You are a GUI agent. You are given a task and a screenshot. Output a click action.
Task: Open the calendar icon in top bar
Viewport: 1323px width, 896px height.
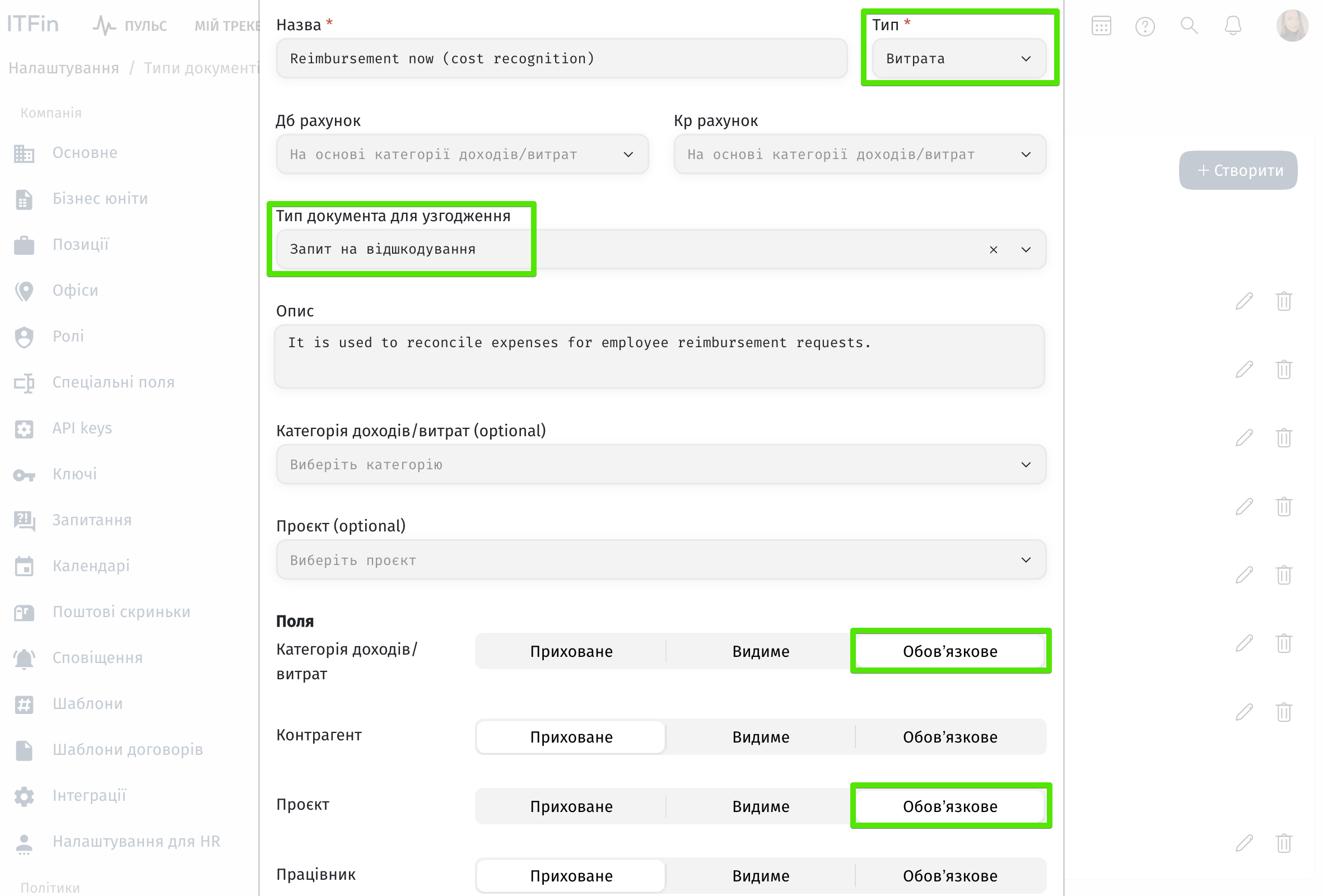pos(1101,26)
